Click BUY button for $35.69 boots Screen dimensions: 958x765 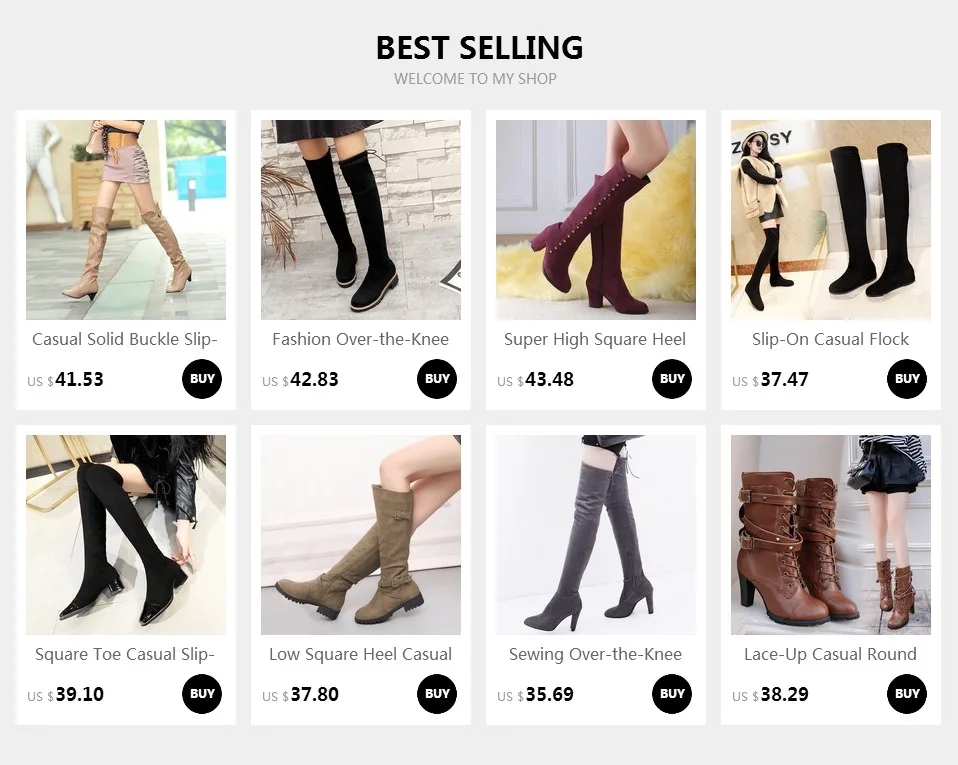(672, 694)
